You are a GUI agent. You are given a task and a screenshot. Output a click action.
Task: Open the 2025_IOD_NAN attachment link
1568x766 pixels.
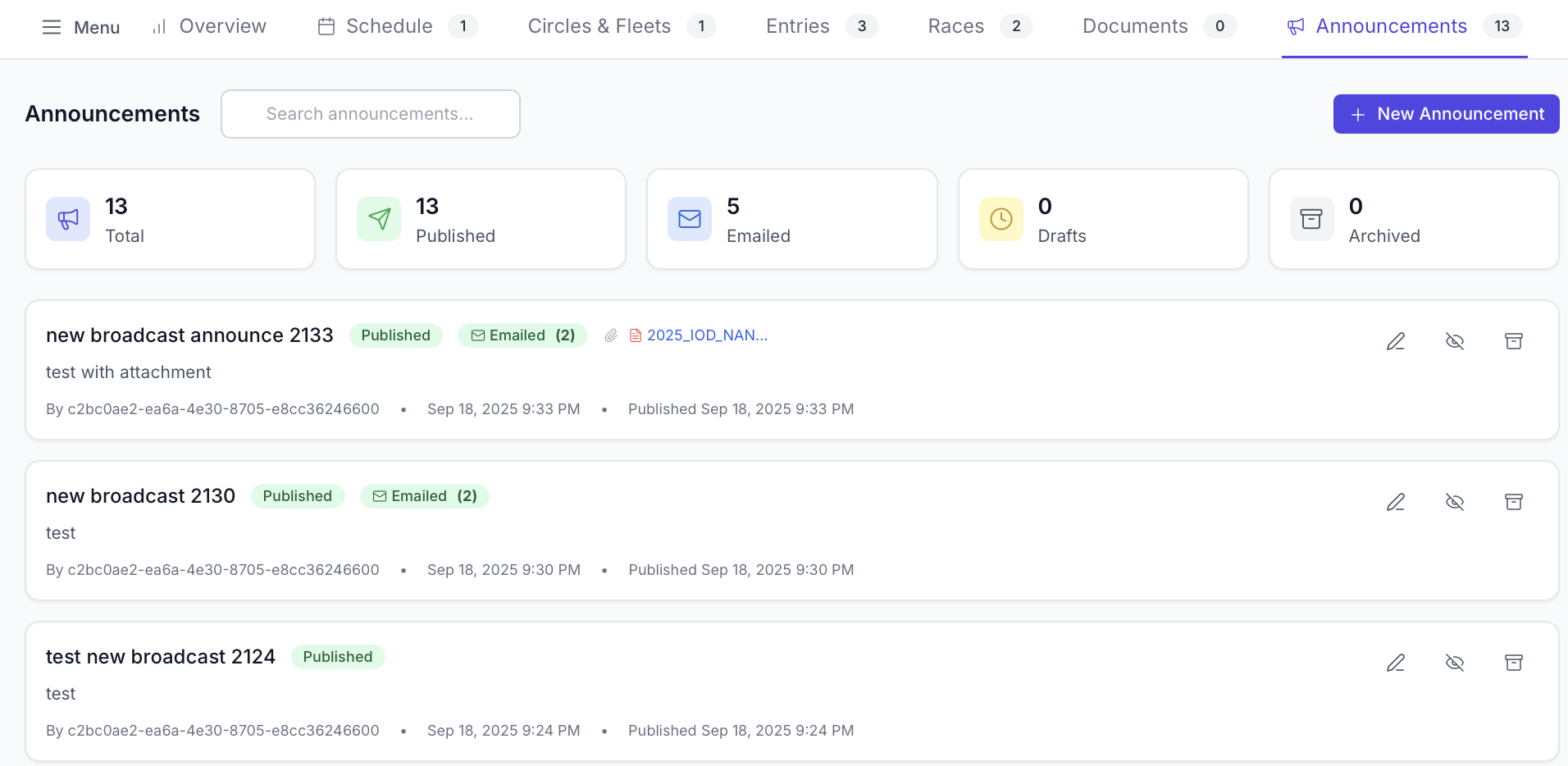coord(706,335)
